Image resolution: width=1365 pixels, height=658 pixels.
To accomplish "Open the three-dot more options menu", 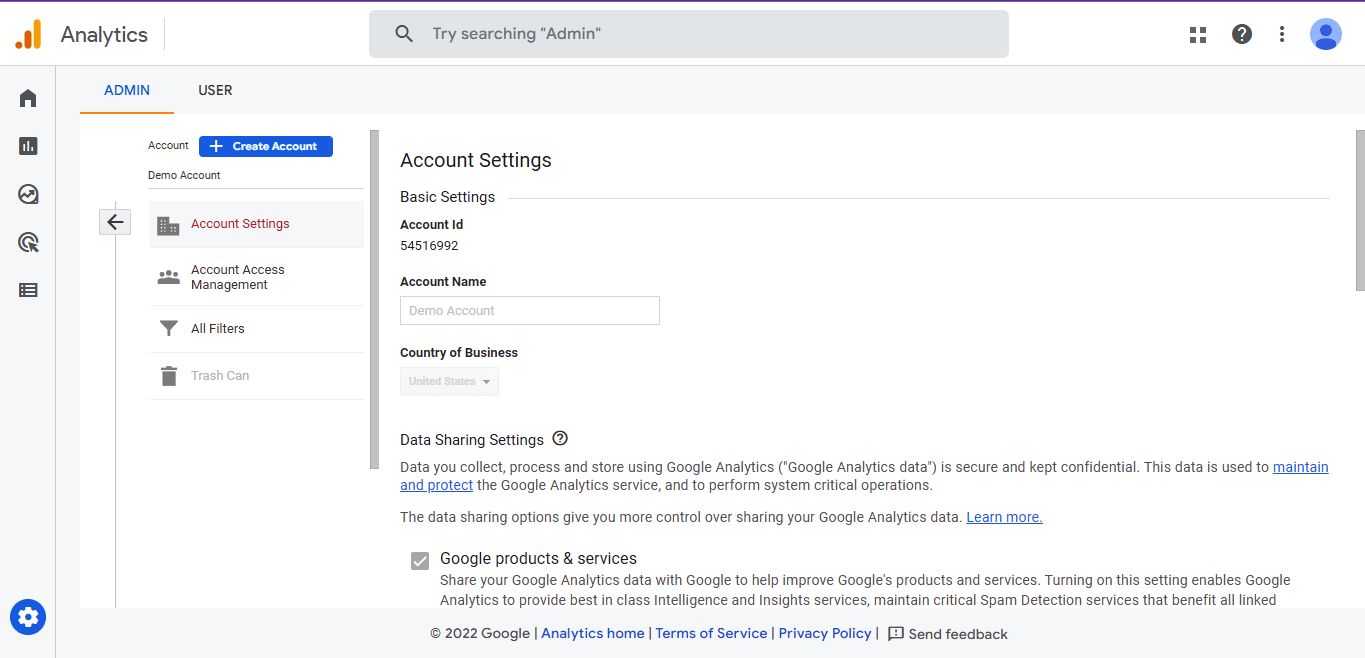I will click(1282, 34).
